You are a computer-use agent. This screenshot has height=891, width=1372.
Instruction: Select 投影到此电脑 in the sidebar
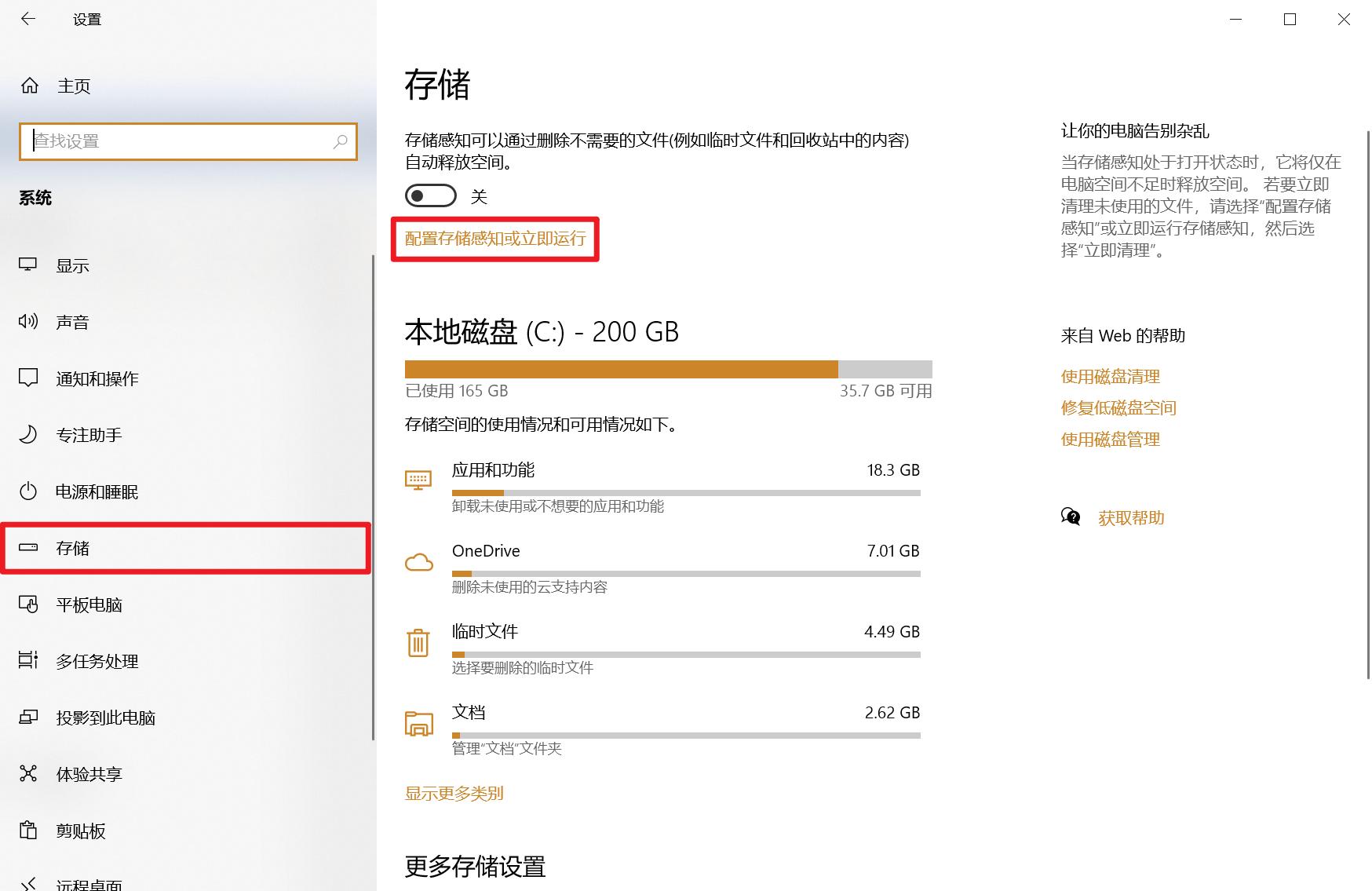pos(28,718)
